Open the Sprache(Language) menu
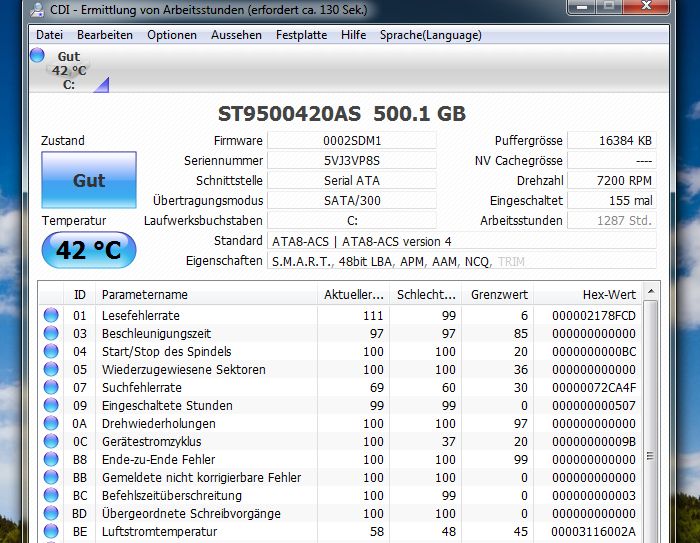Screen dimensions: 700x543 431,35
